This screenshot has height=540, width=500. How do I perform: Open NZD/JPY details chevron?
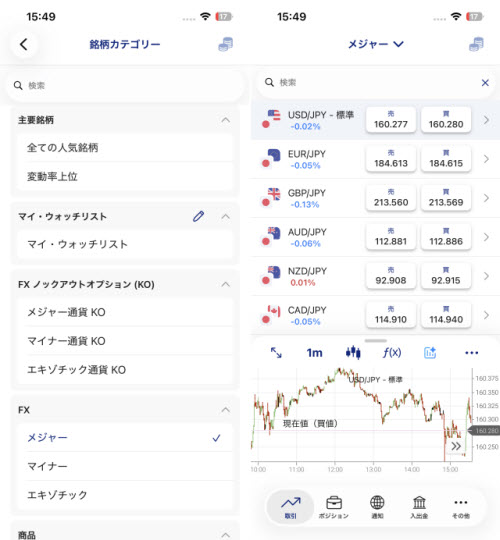coord(486,276)
